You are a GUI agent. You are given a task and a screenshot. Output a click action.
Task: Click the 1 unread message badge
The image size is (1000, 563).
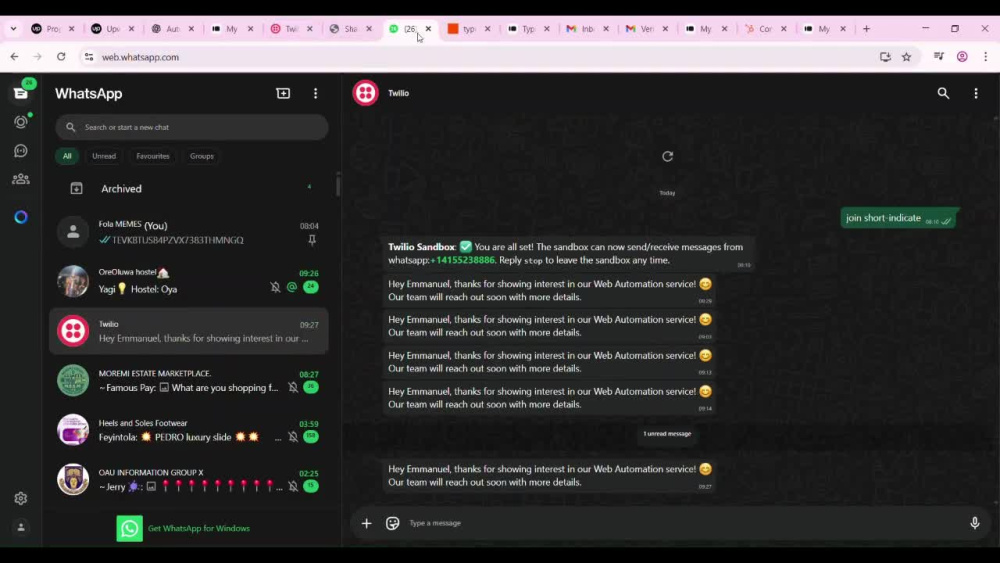667,434
